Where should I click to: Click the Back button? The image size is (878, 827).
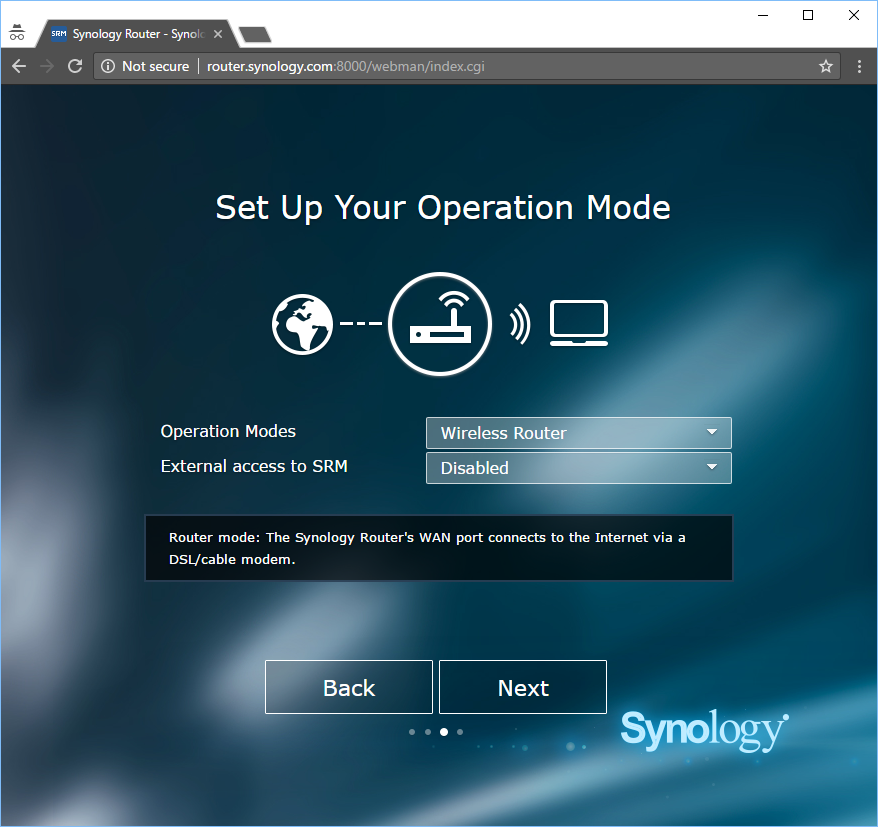(349, 687)
